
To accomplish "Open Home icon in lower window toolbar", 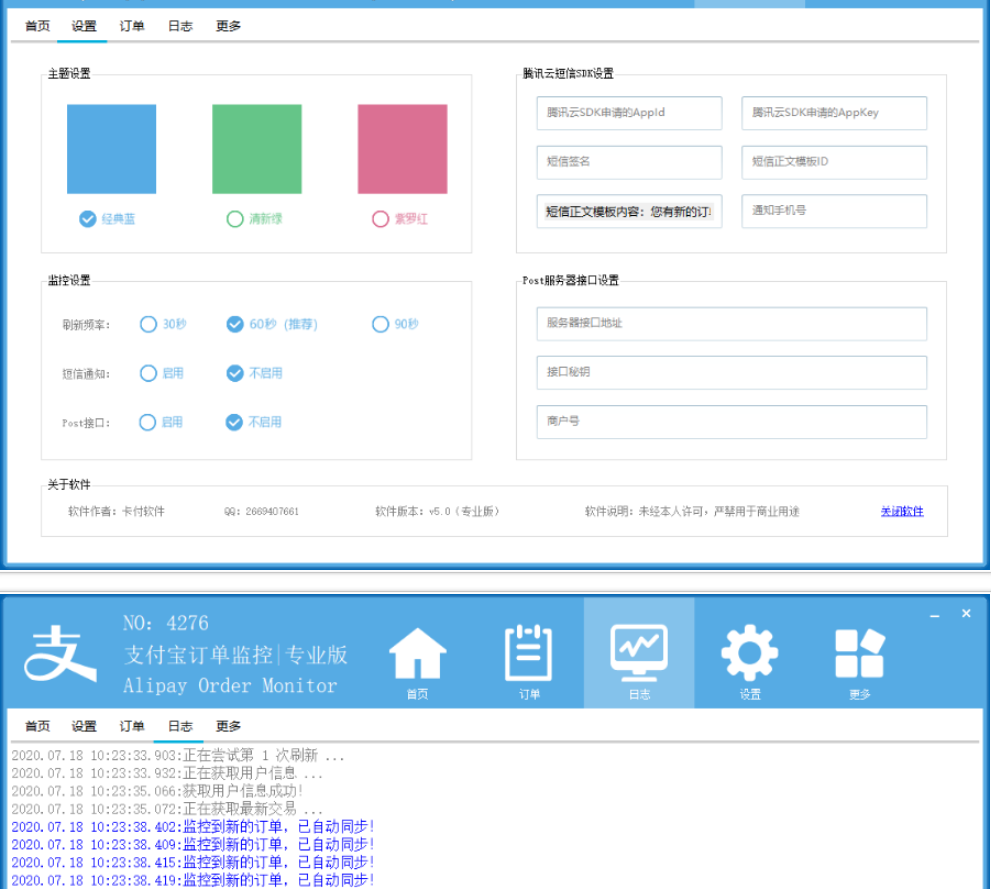I will (x=417, y=660).
